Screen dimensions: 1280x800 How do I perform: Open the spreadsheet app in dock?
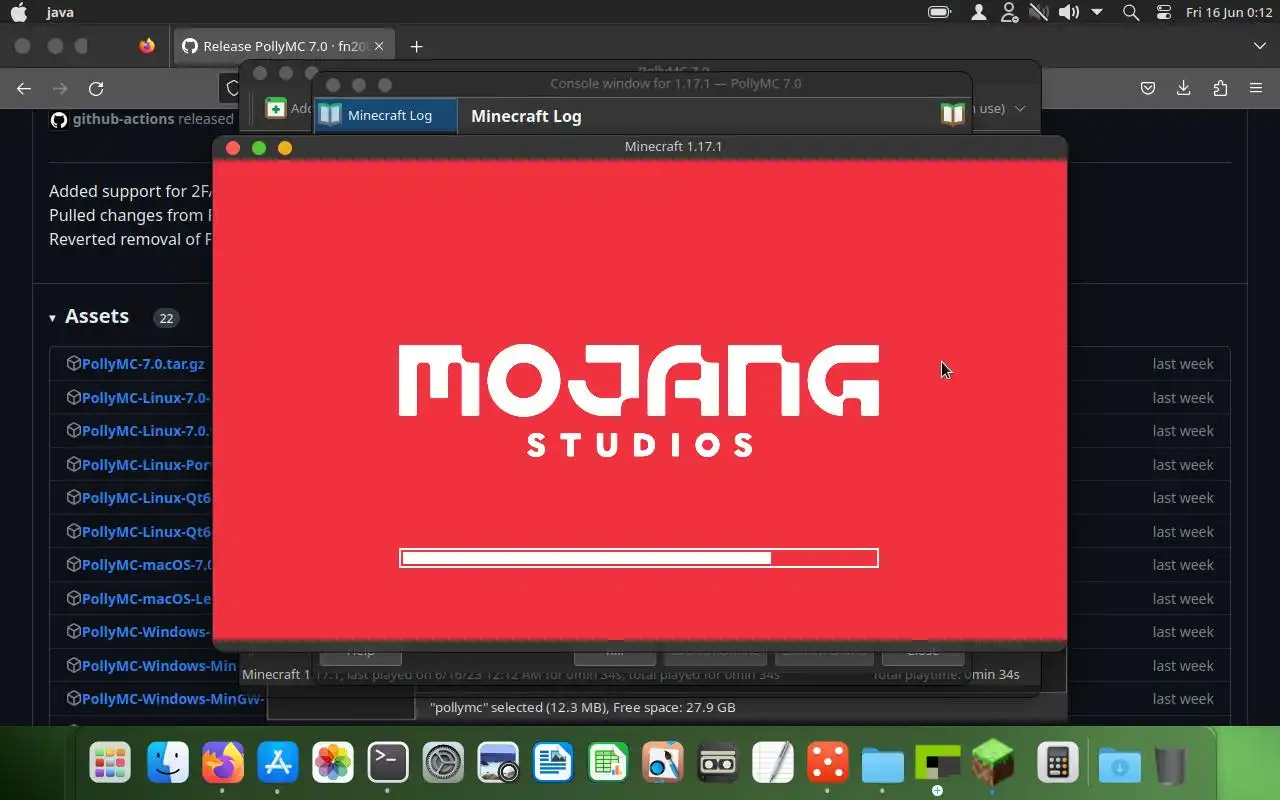coord(608,764)
